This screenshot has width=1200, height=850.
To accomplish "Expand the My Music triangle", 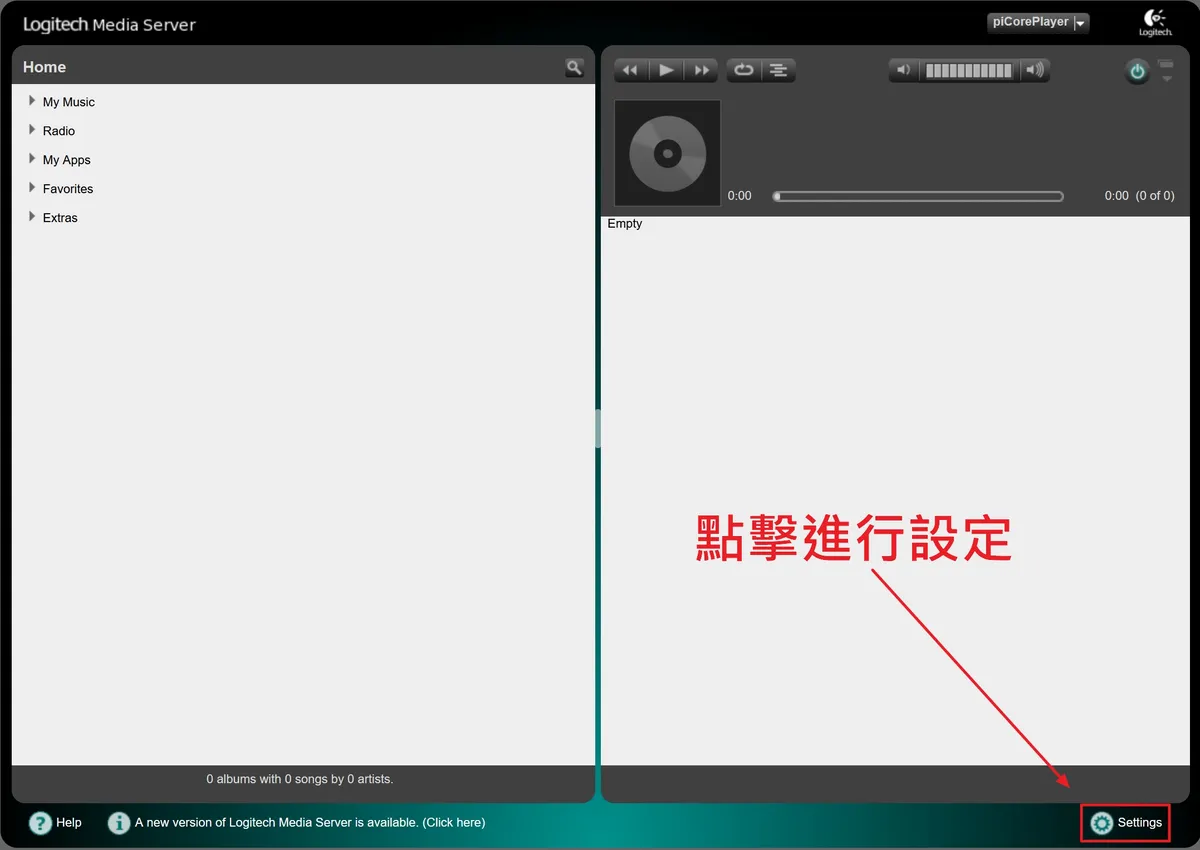I will pyautogui.click(x=32, y=101).
